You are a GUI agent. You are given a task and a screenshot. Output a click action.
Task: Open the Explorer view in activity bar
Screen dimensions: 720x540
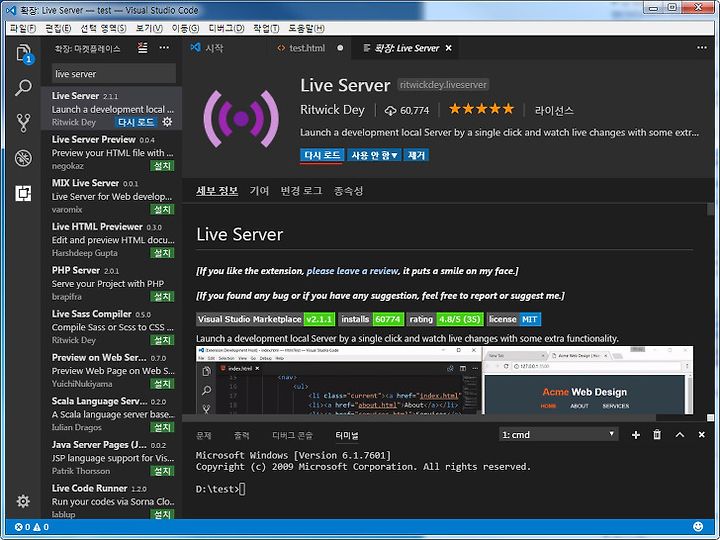(23, 54)
